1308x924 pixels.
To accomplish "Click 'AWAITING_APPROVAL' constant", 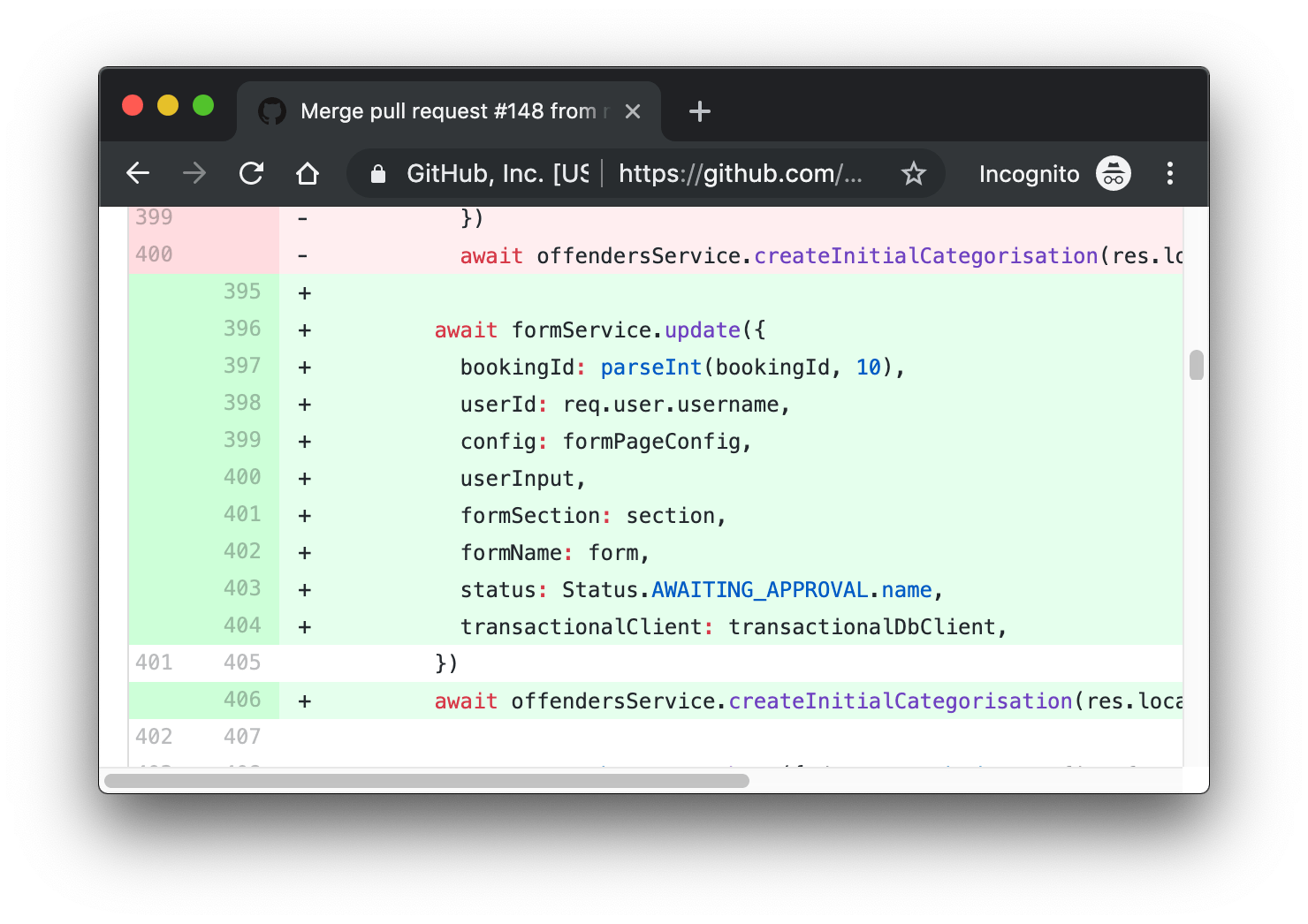I will click(760, 590).
